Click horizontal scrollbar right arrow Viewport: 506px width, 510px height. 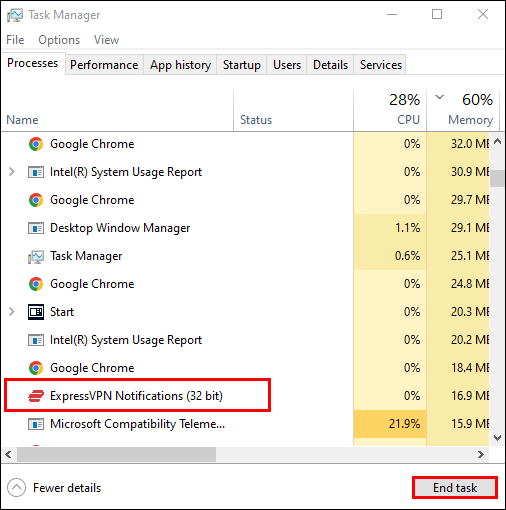pyautogui.click(x=481, y=455)
